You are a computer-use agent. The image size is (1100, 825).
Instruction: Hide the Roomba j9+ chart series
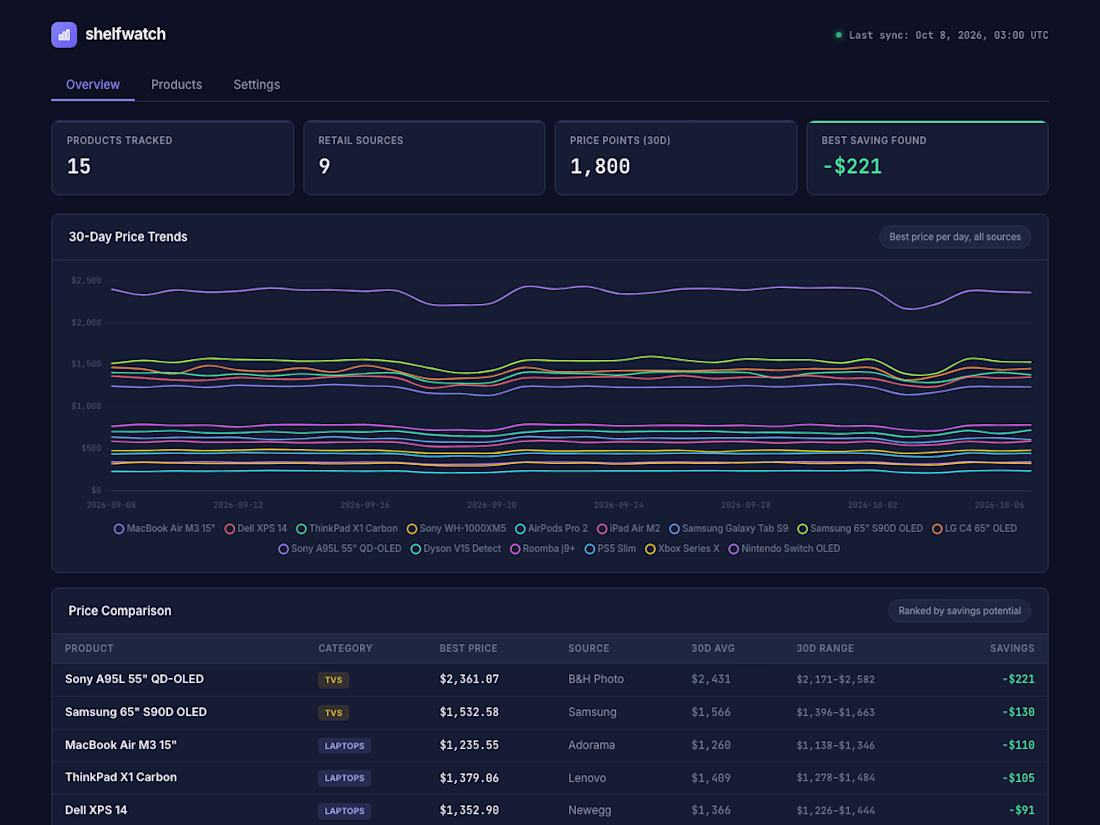[542, 549]
